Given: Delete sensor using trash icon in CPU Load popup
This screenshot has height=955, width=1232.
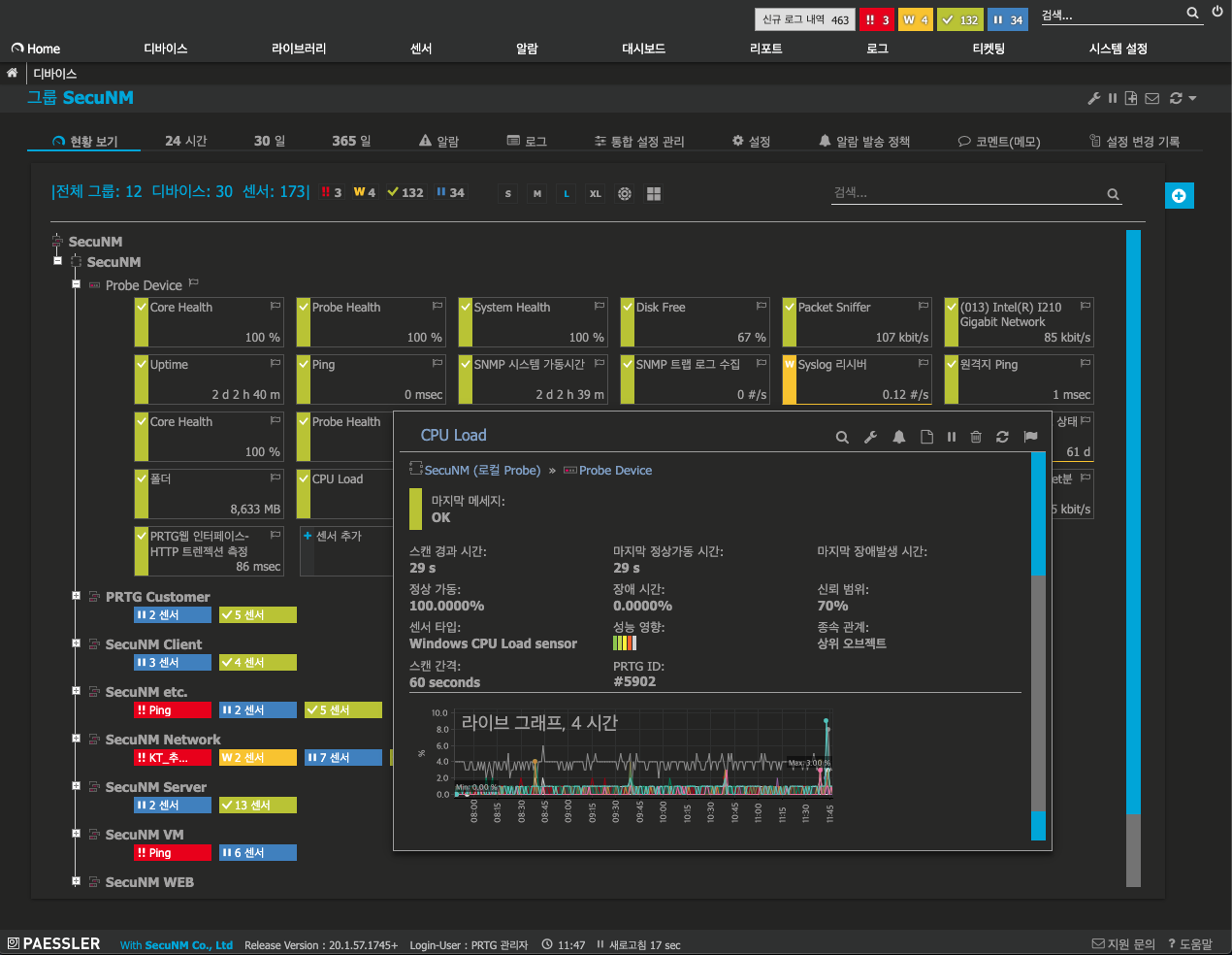Looking at the screenshot, I should tap(976, 437).
